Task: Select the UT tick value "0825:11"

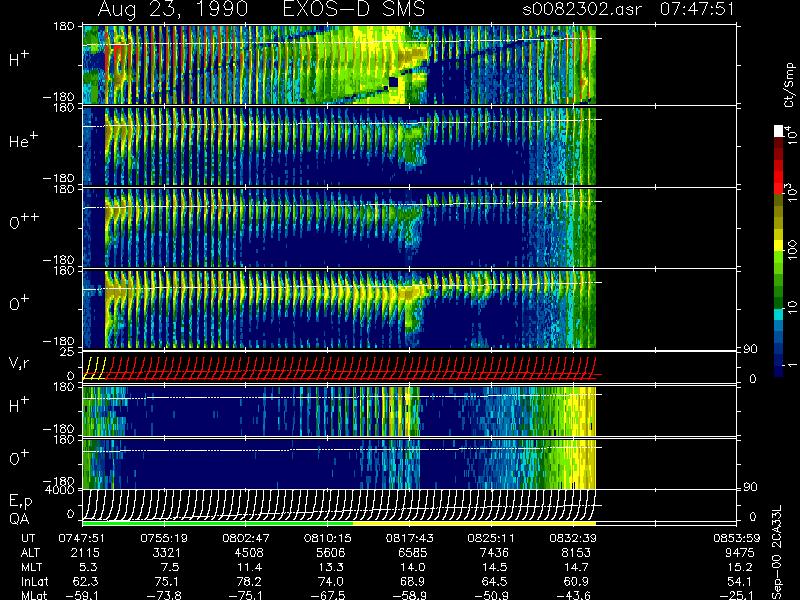Action: click(491, 538)
